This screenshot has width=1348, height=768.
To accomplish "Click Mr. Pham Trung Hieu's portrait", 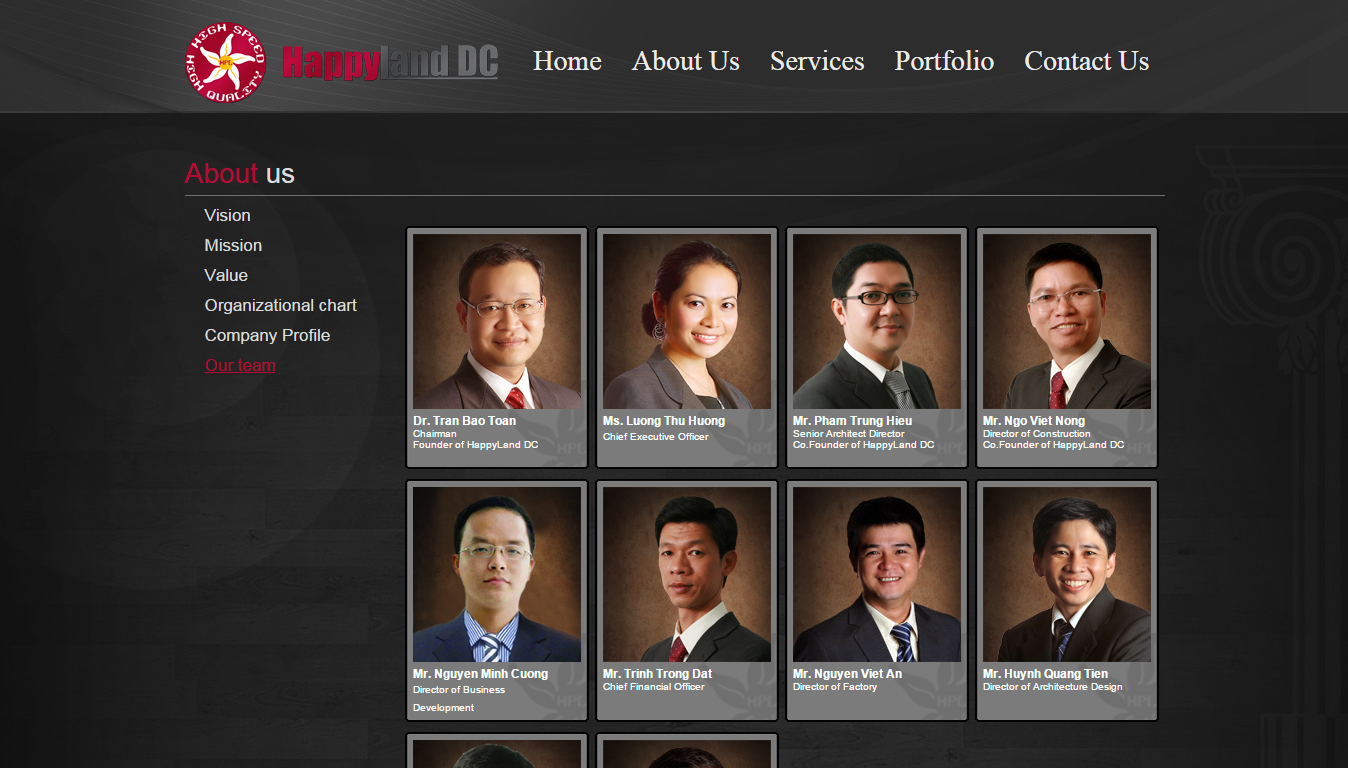I will click(877, 321).
